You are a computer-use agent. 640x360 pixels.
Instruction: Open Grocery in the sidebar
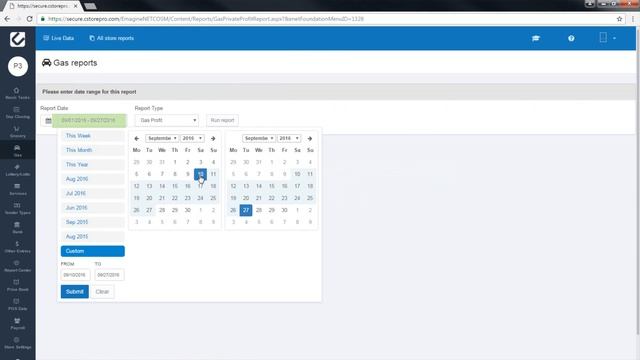[x=17, y=132]
